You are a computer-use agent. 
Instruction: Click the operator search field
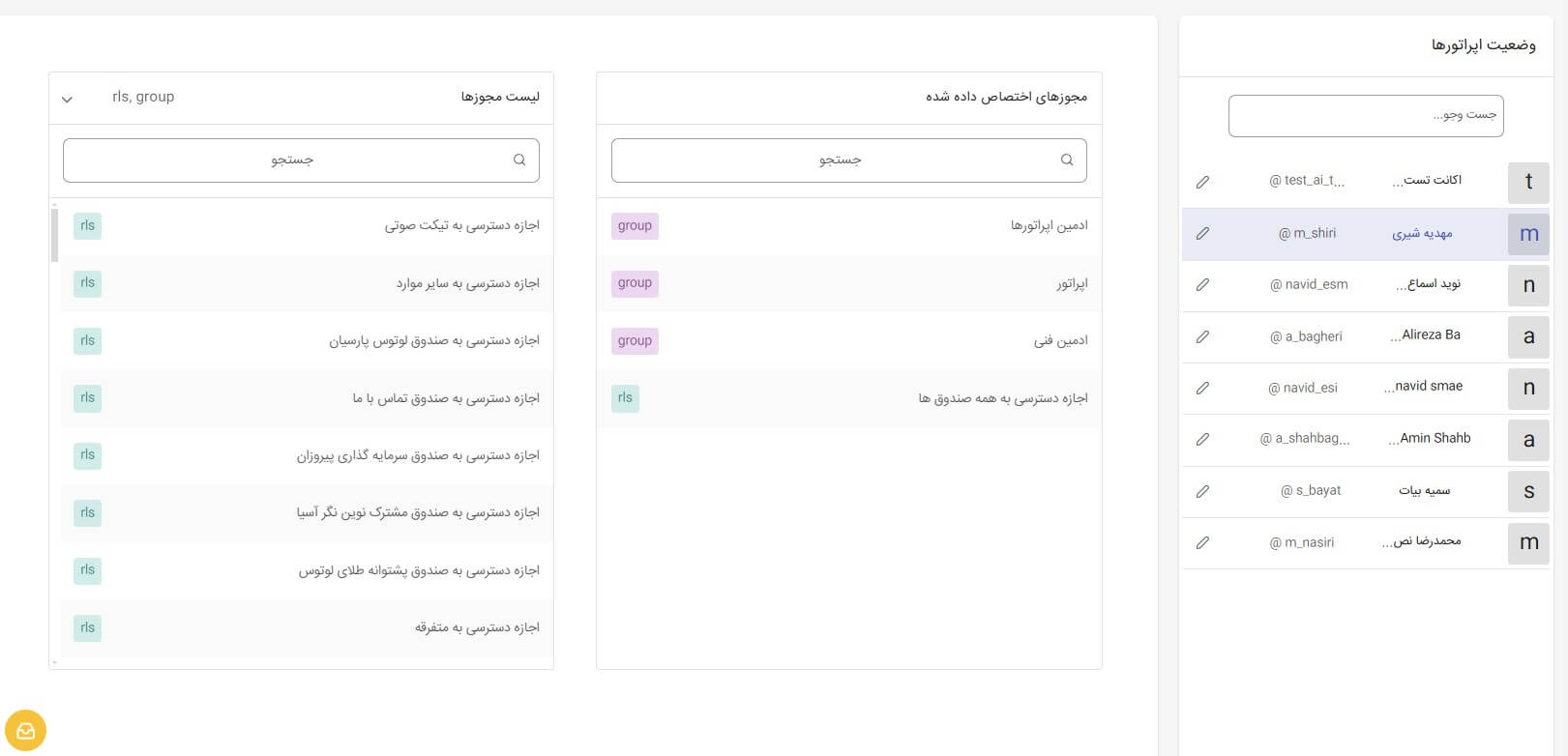[x=1365, y=116]
